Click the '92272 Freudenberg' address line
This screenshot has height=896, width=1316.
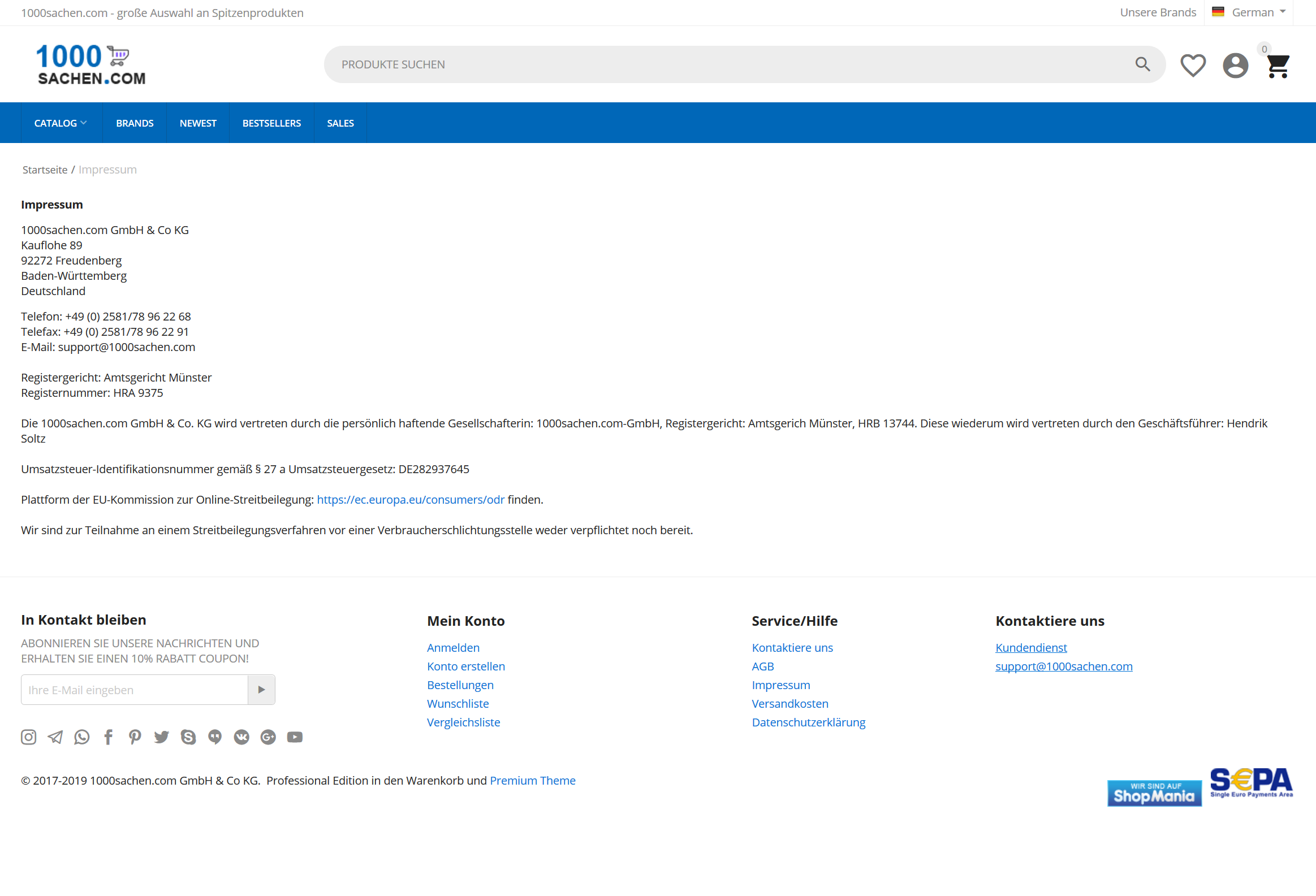tap(71, 261)
